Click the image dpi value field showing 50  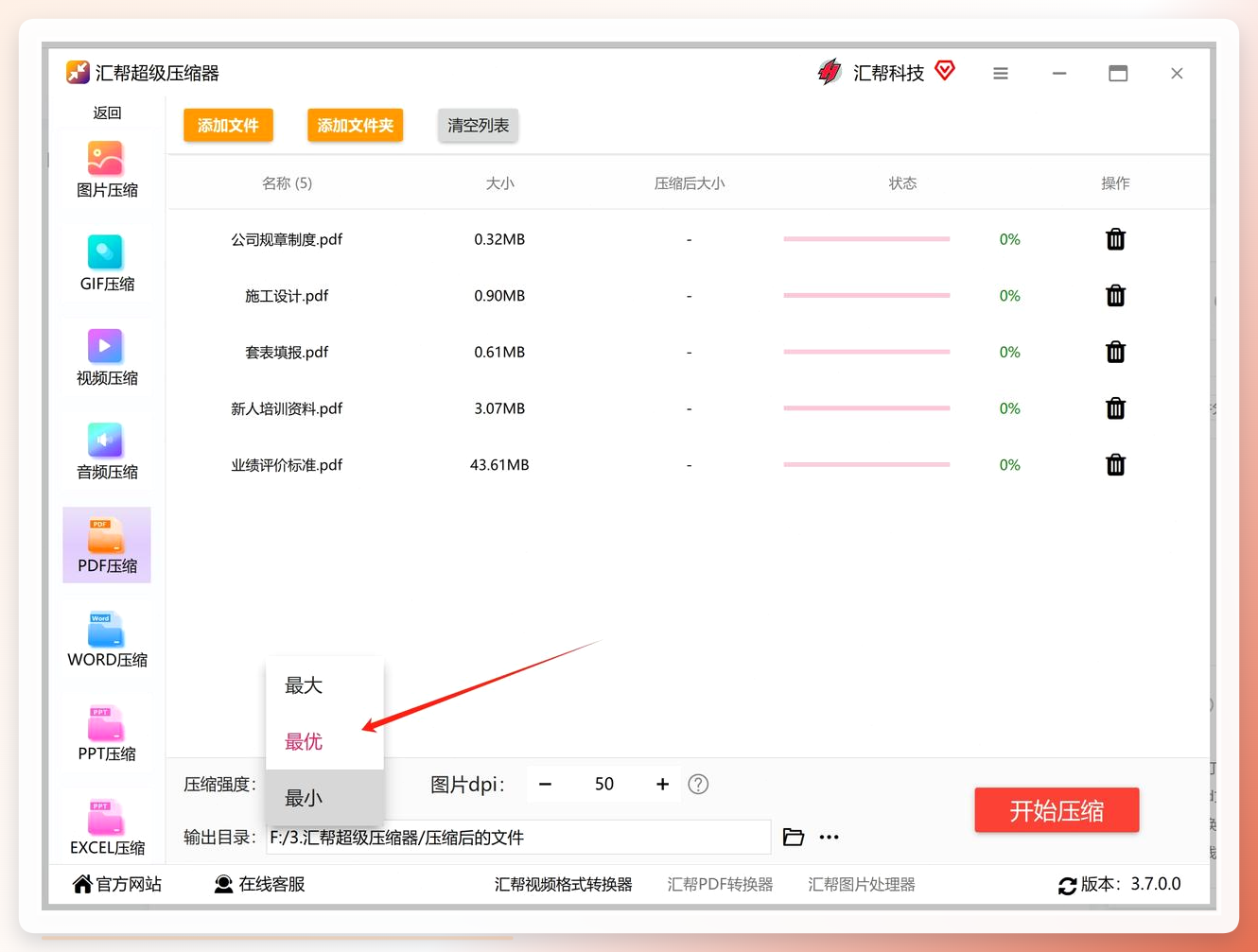604,784
